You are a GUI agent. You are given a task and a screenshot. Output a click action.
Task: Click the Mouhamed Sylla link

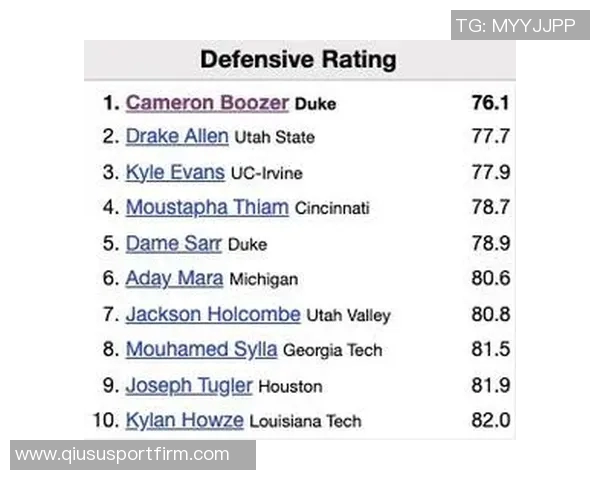pyautogui.click(x=202, y=350)
